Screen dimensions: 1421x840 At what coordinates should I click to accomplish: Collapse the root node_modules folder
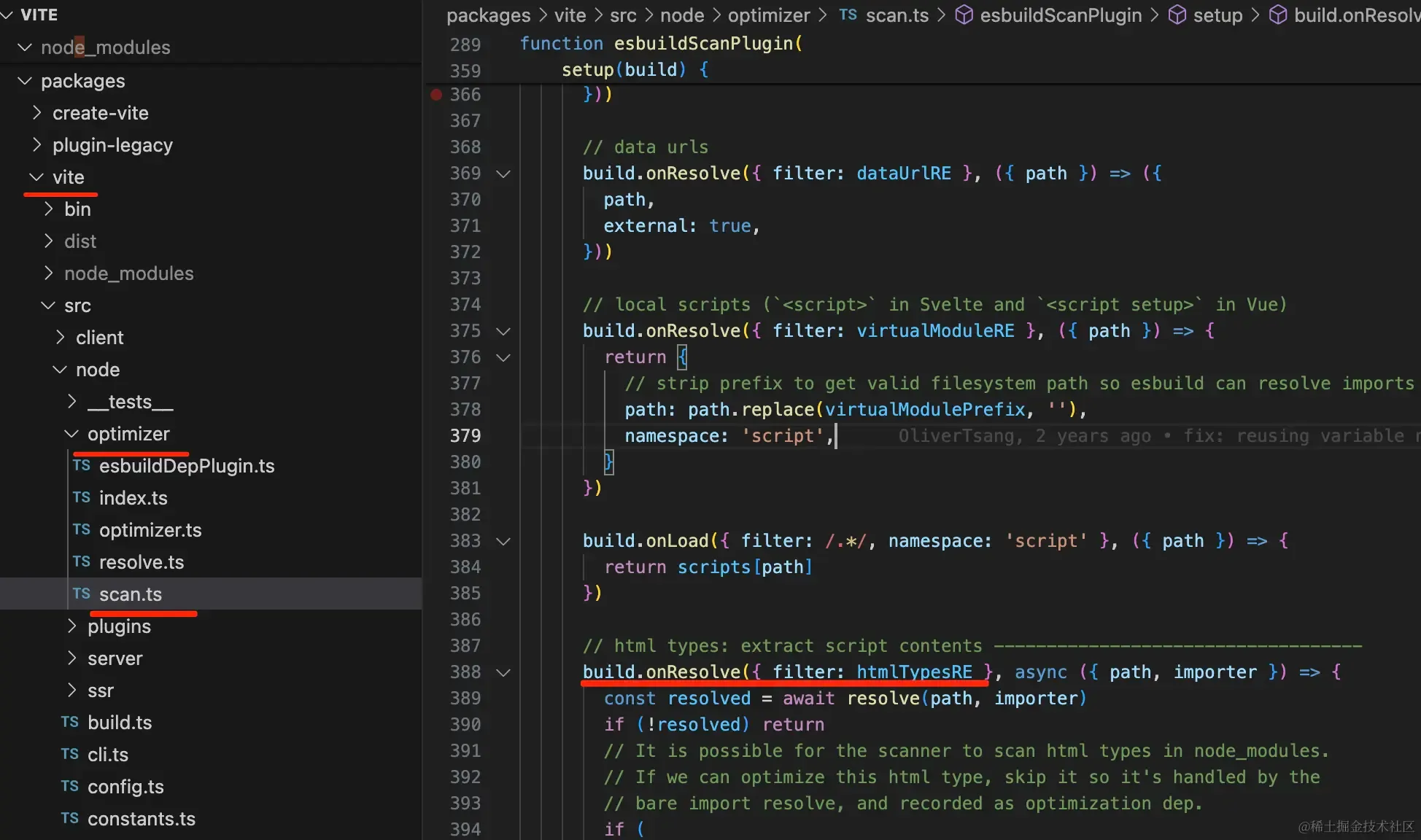click(25, 47)
